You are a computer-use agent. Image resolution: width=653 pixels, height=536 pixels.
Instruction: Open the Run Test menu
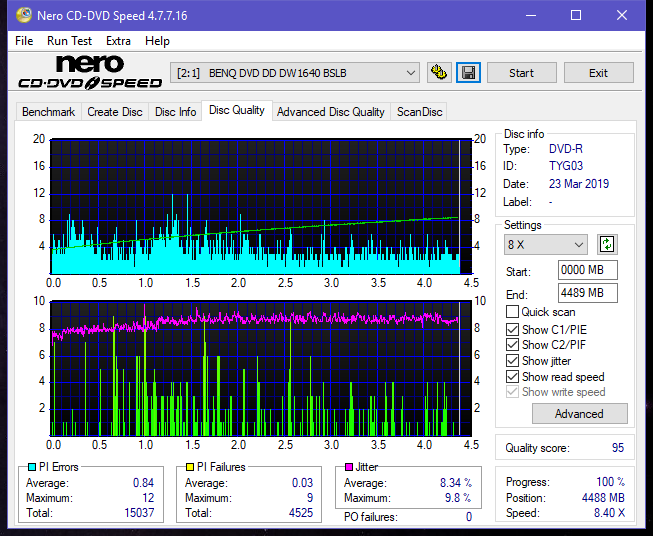coord(69,41)
